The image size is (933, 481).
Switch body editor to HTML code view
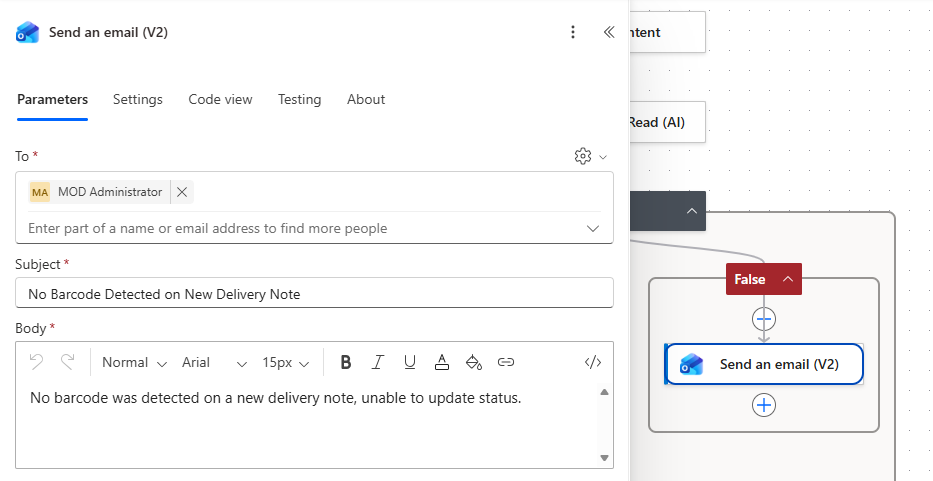point(593,362)
